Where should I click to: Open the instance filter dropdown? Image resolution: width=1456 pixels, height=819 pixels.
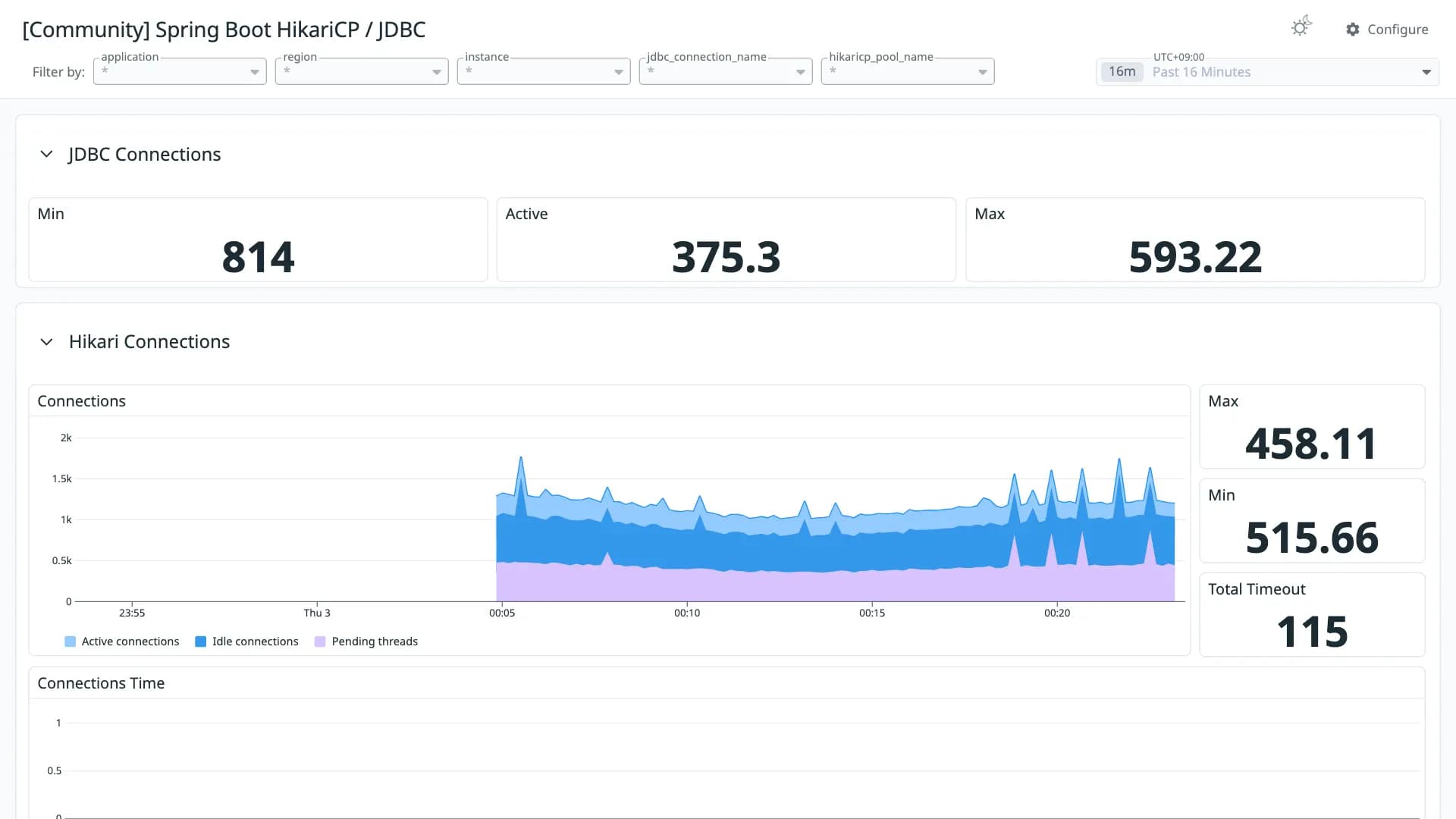[544, 71]
